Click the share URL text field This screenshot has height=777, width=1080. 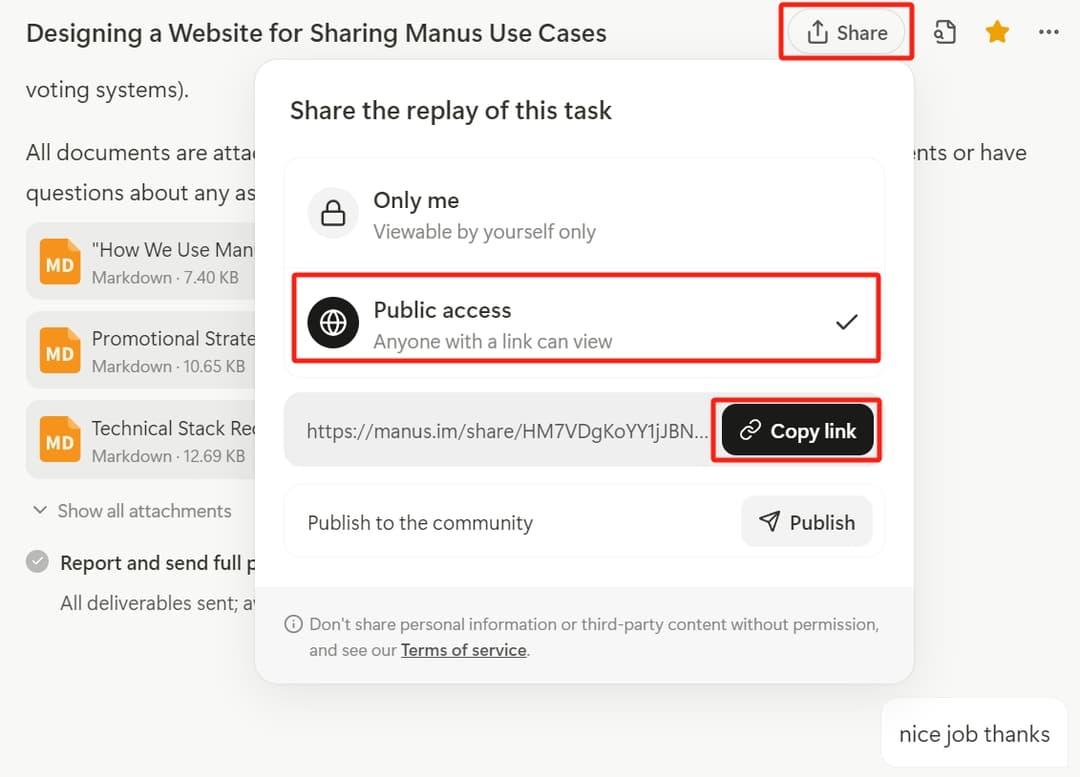pyautogui.click(x=506, y=431)
